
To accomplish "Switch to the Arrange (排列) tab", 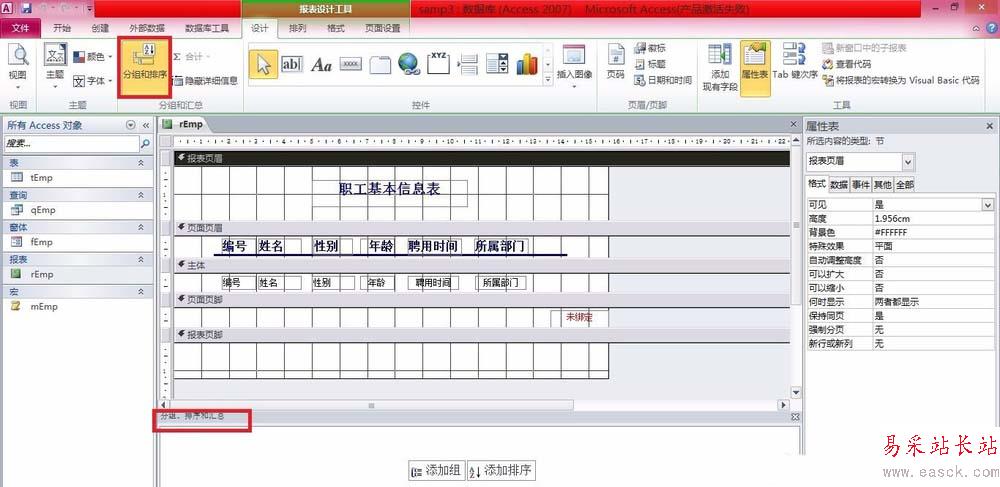I will (298, 28).
